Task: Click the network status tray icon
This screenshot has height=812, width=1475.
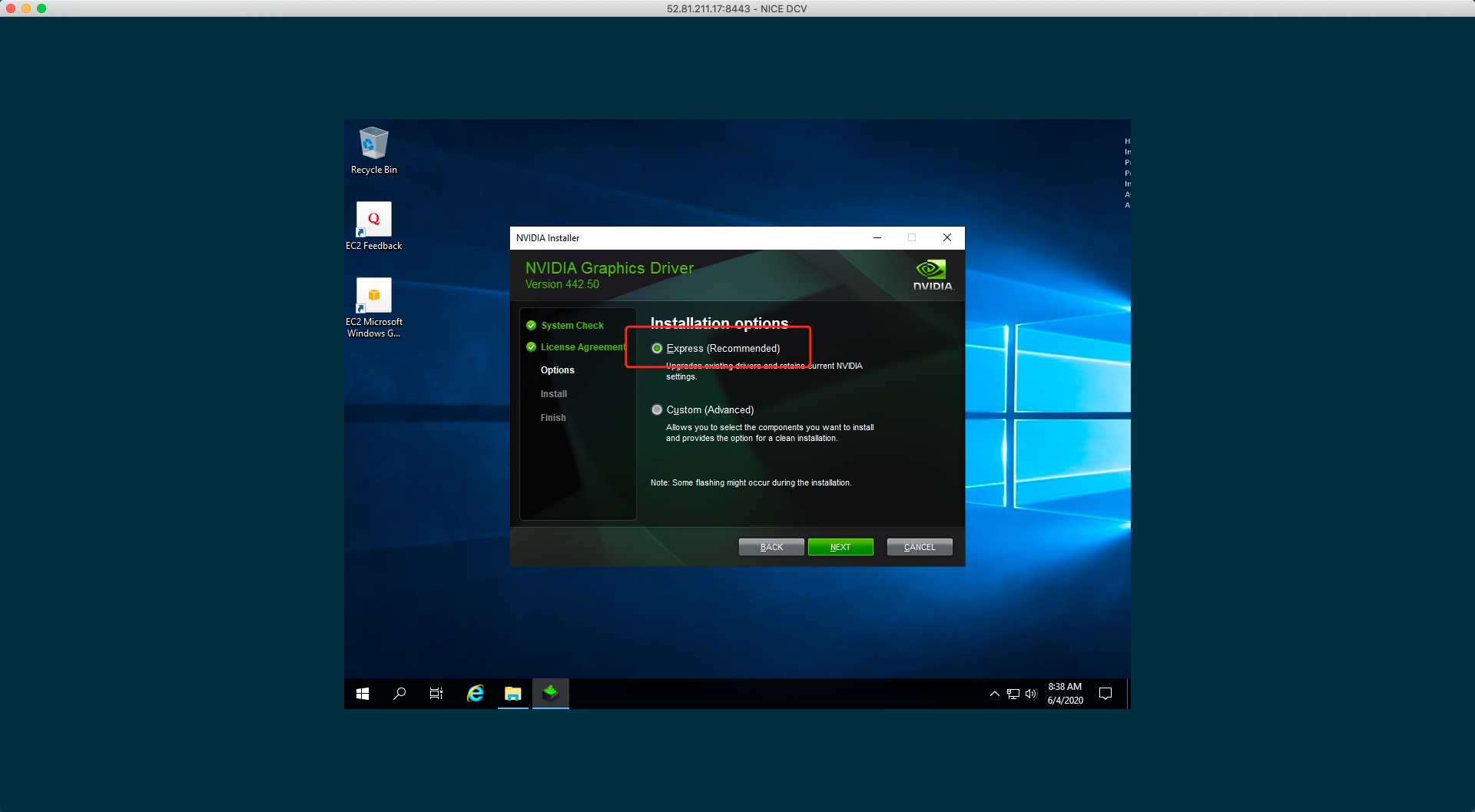Action: (1013, 694)
